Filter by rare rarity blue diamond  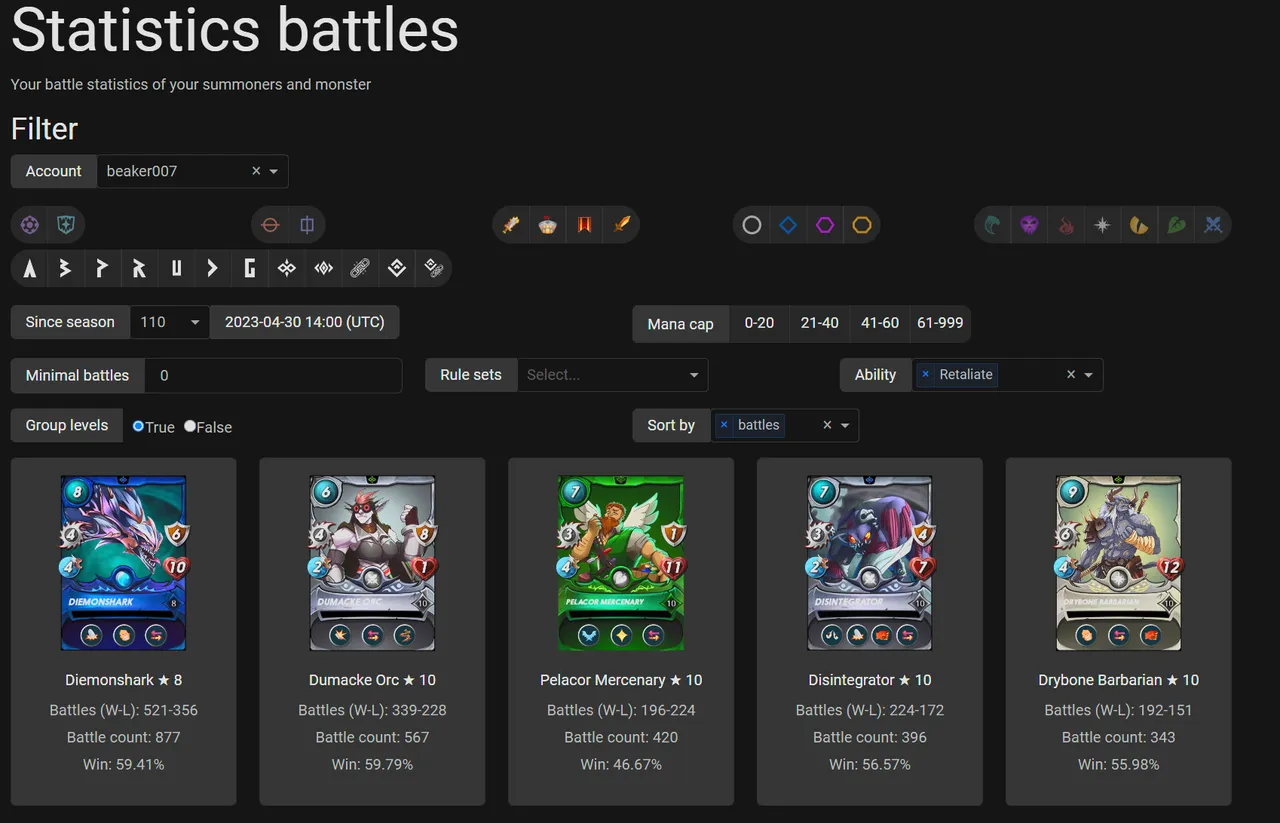788,225
